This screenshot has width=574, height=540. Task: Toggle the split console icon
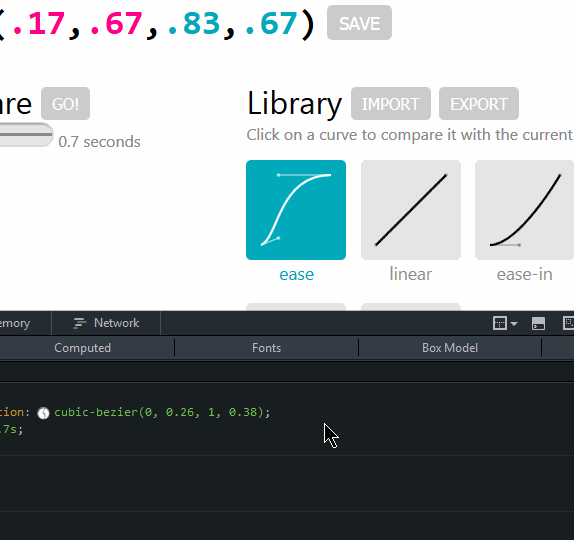[x=538, y=324]
